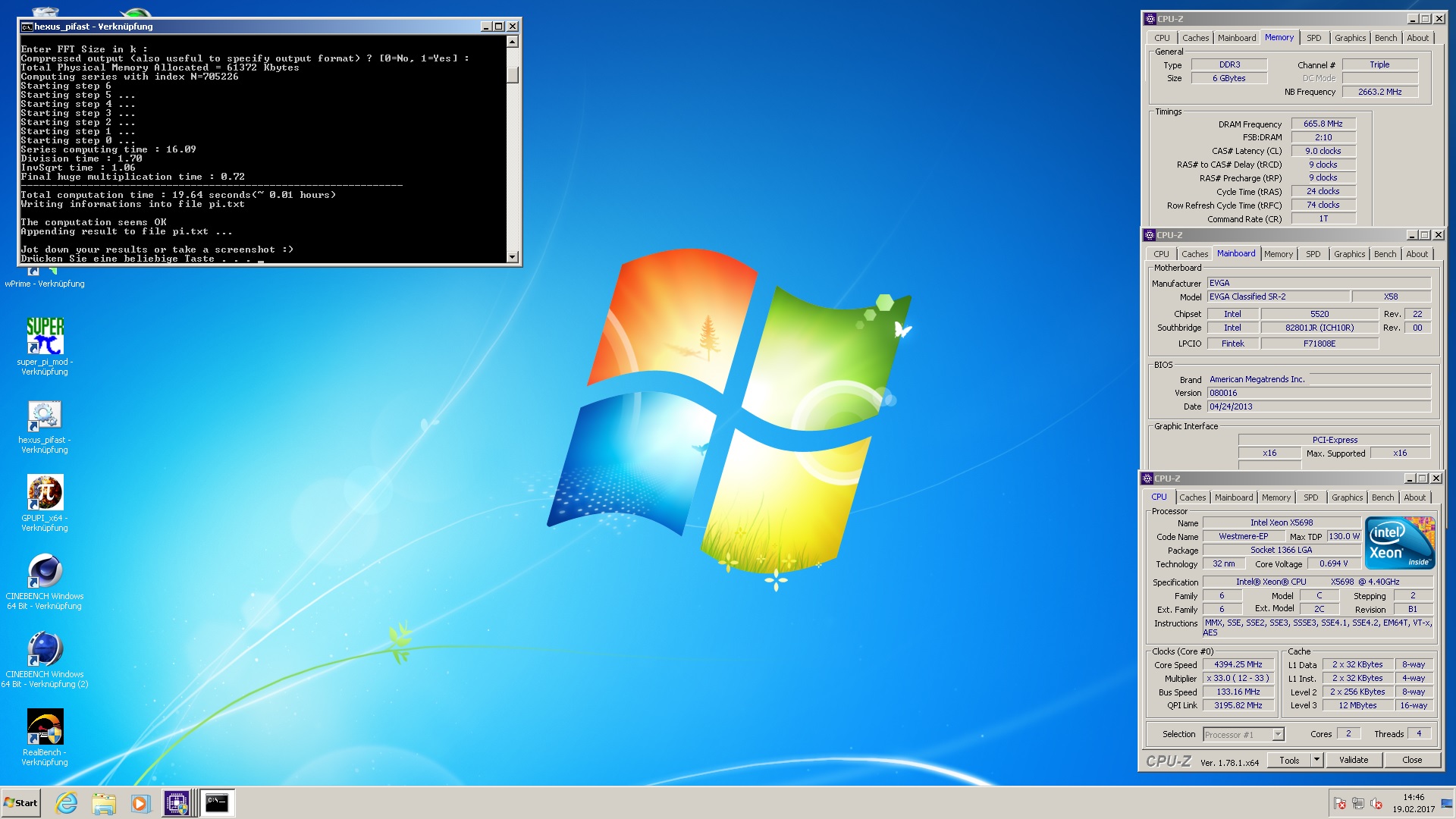Open the Mainboard tab in the Memory window

point(1237,38)
